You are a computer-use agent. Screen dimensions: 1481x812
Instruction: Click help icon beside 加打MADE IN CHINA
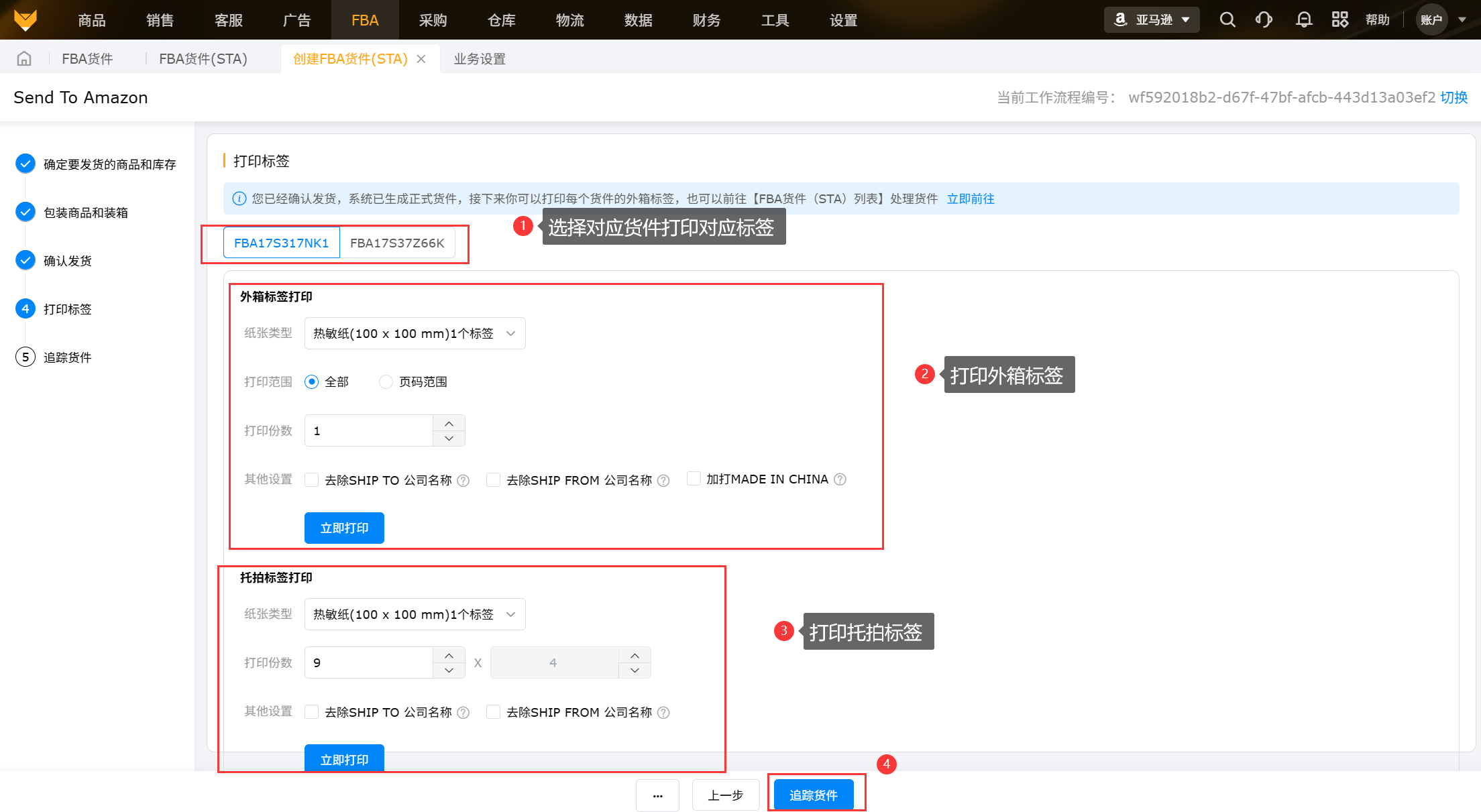pyautogui.click(x=840, y=479)
